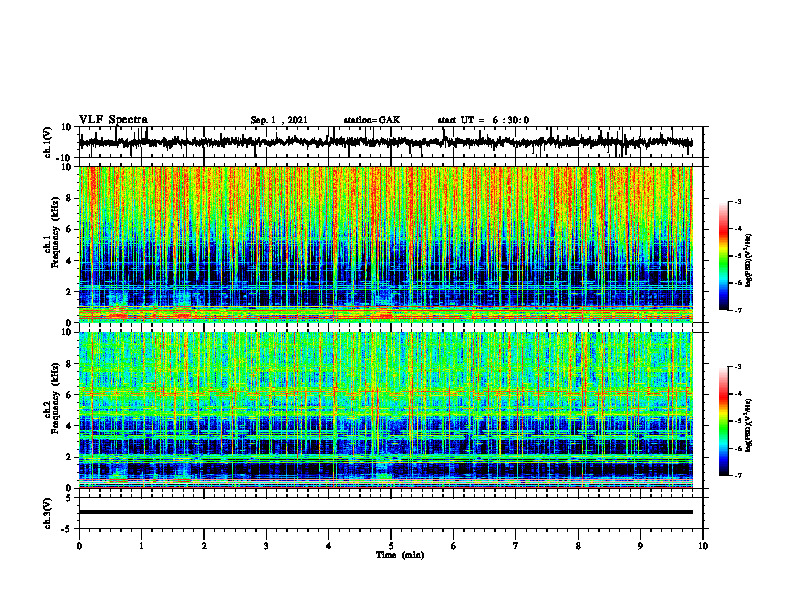
Task: Select the date text "Sep. 1 , 2021"
Action: pyautogui.click(x=279, y=120)
